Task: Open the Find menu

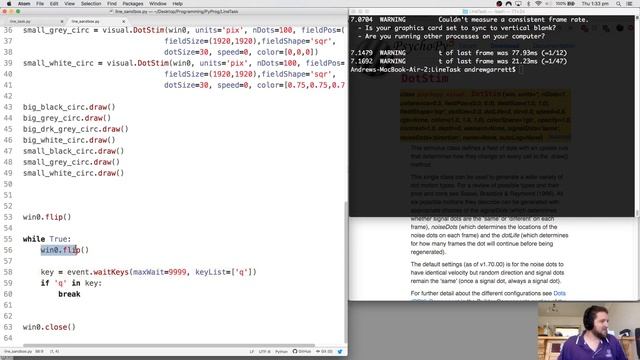Action: click(x=112, y=4)
